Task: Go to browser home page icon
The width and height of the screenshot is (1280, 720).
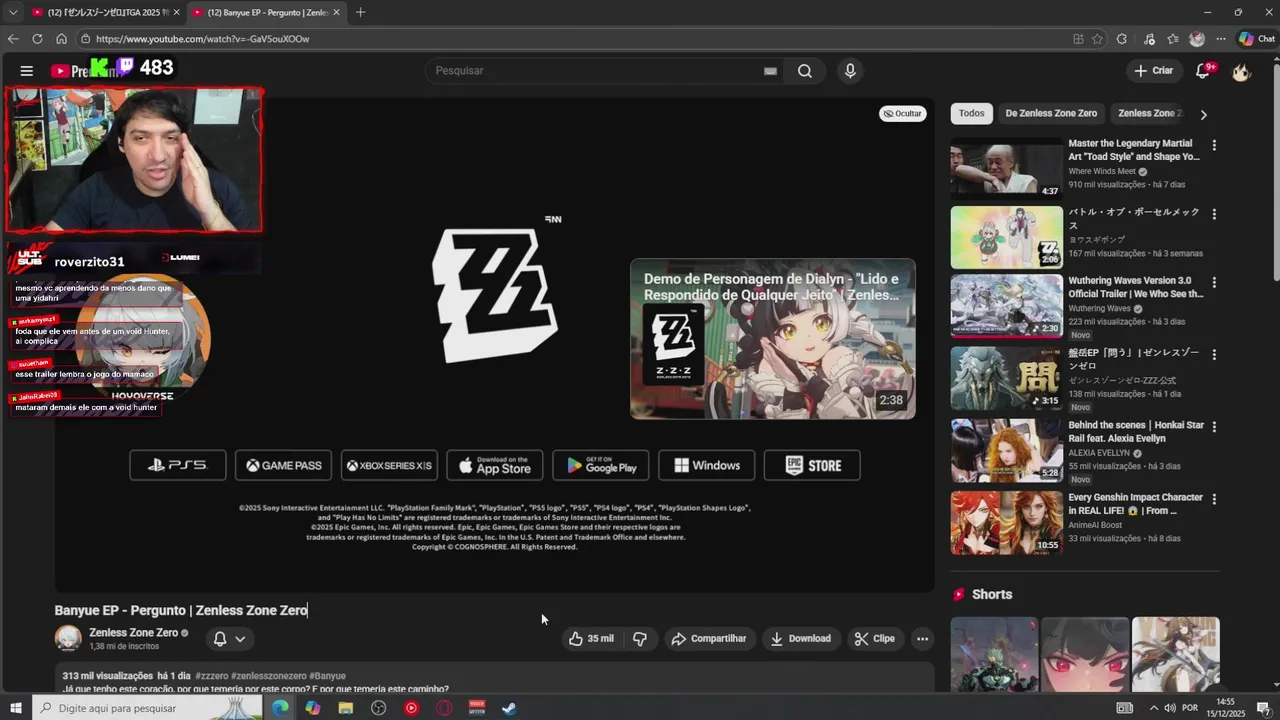Action: point(61,39)
